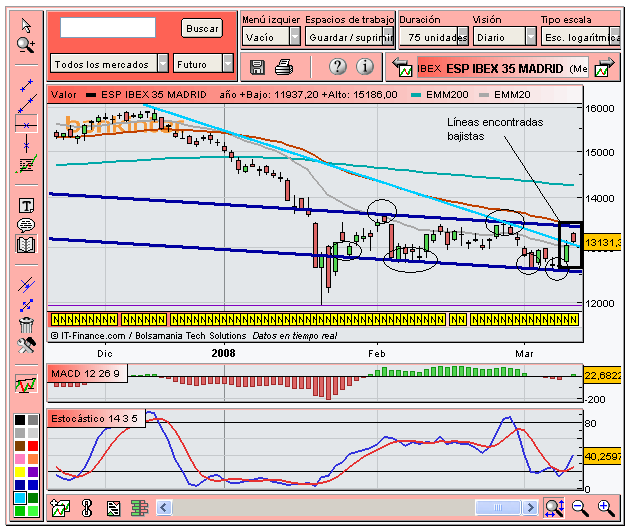Viewport: 629px width, 531px height.
Task: Choose the parallel line copy tool
Action: 26,285
